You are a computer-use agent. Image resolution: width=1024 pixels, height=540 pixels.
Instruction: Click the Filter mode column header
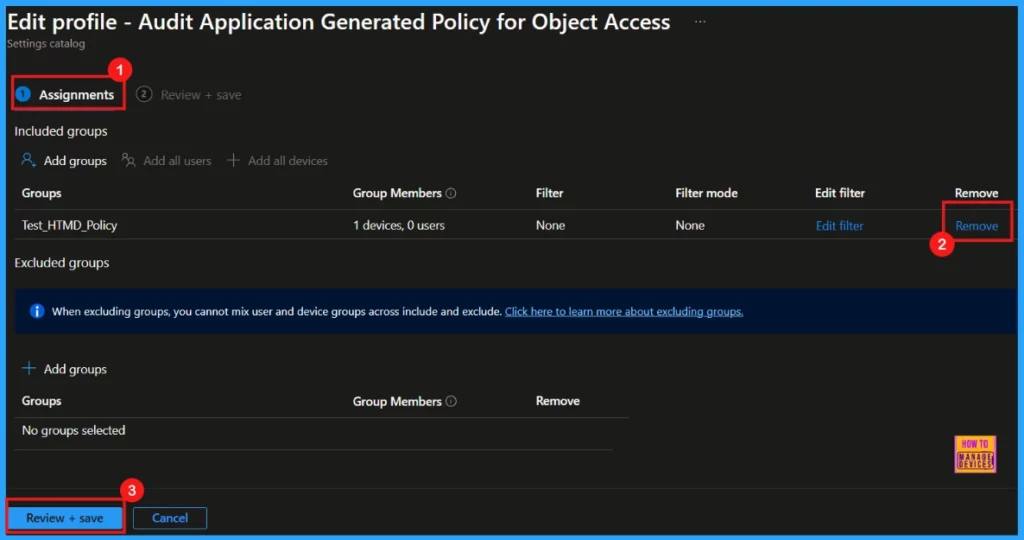click(706, 193)
